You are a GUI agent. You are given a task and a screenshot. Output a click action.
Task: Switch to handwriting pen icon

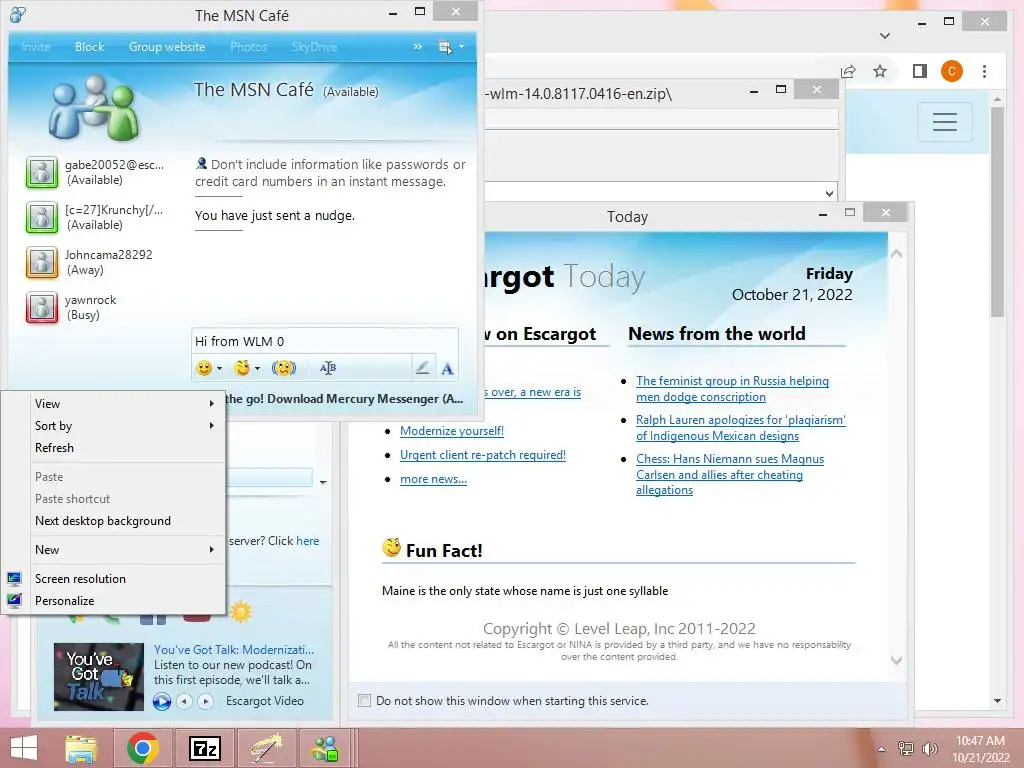click(x=423, y=368)
